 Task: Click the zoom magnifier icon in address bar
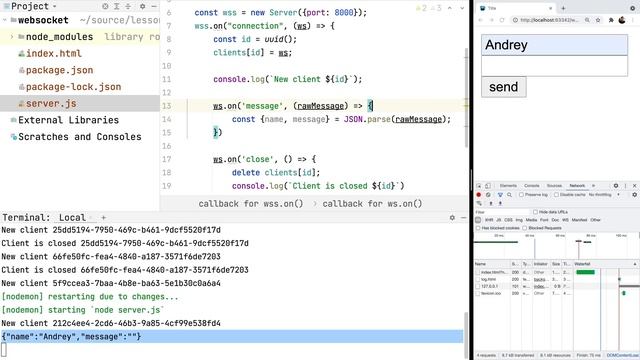pyautogui.click(x=587, y=20)
